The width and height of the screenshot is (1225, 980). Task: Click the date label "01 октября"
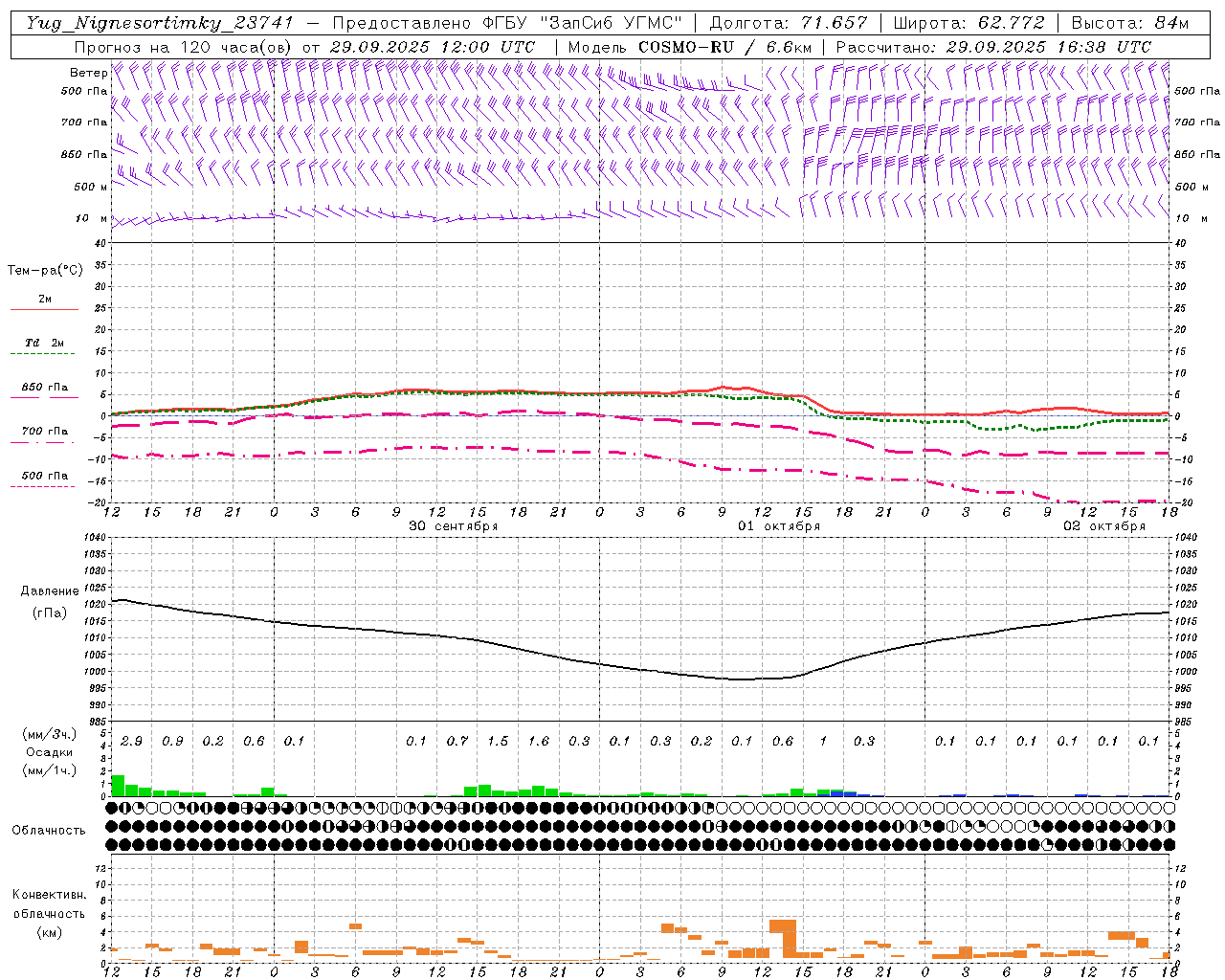[x=779, y=526]
